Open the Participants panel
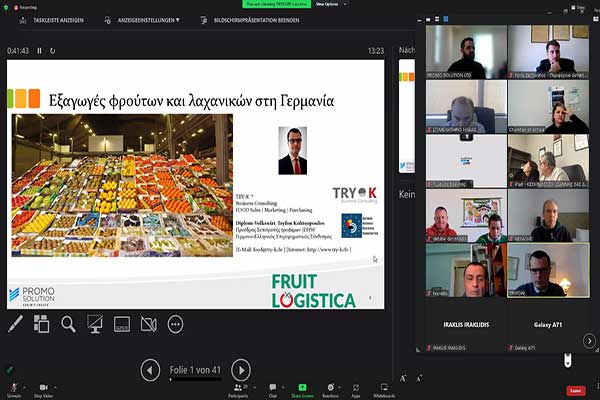Screen dimensions: 600x400 pos(240,389)
